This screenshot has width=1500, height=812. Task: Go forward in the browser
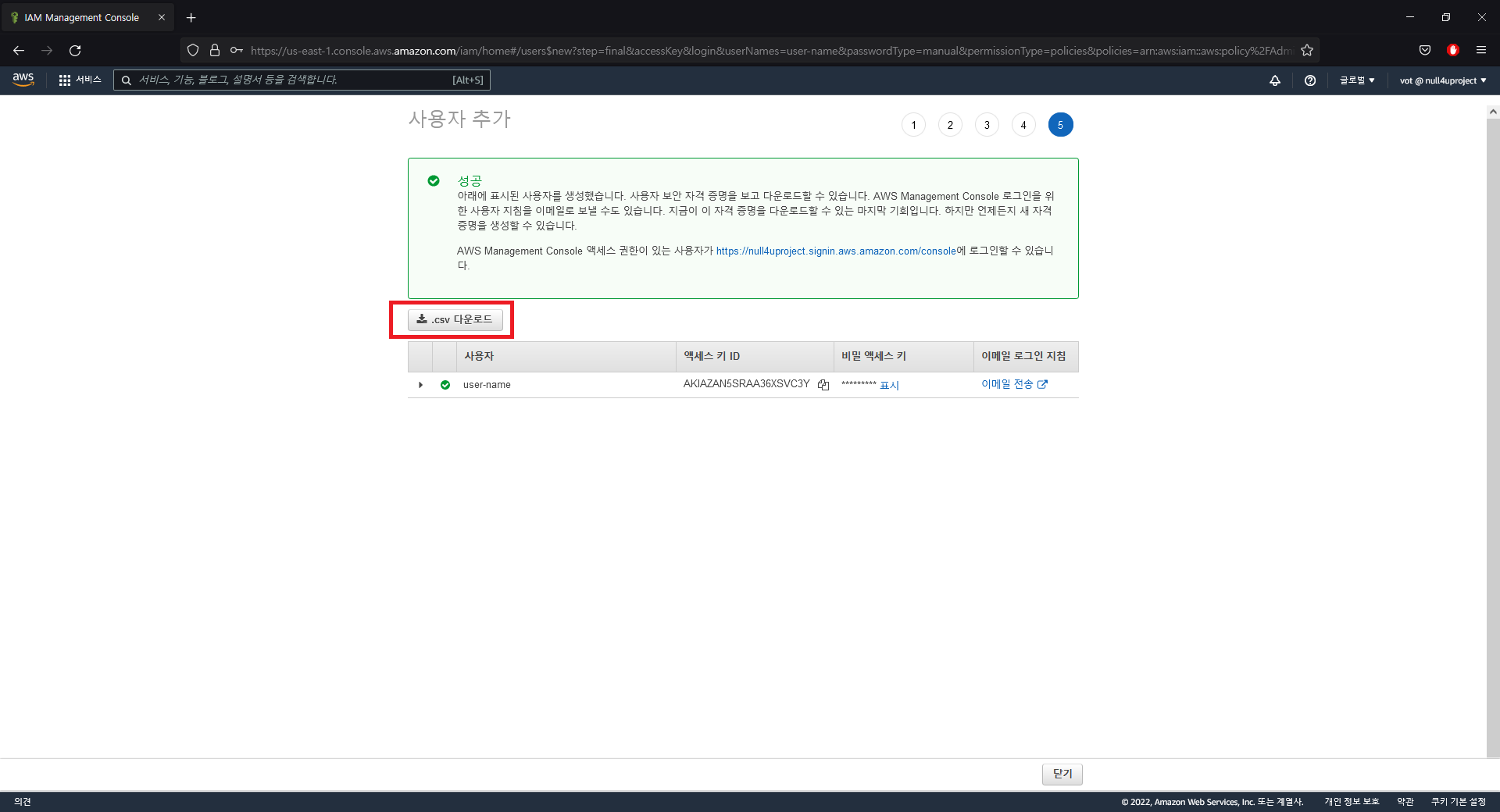tap(47, 51)
